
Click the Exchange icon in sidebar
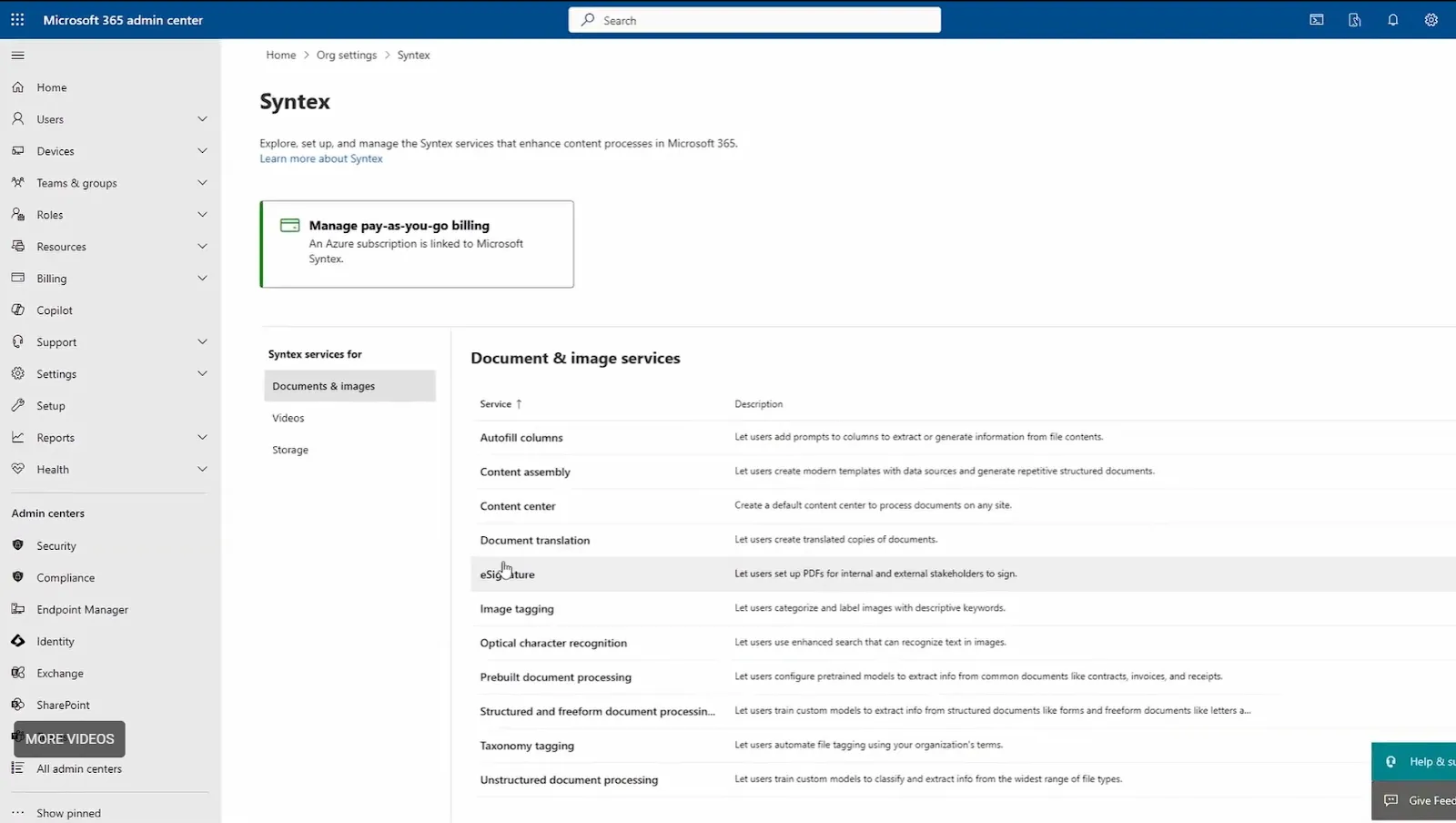(17, 673)
